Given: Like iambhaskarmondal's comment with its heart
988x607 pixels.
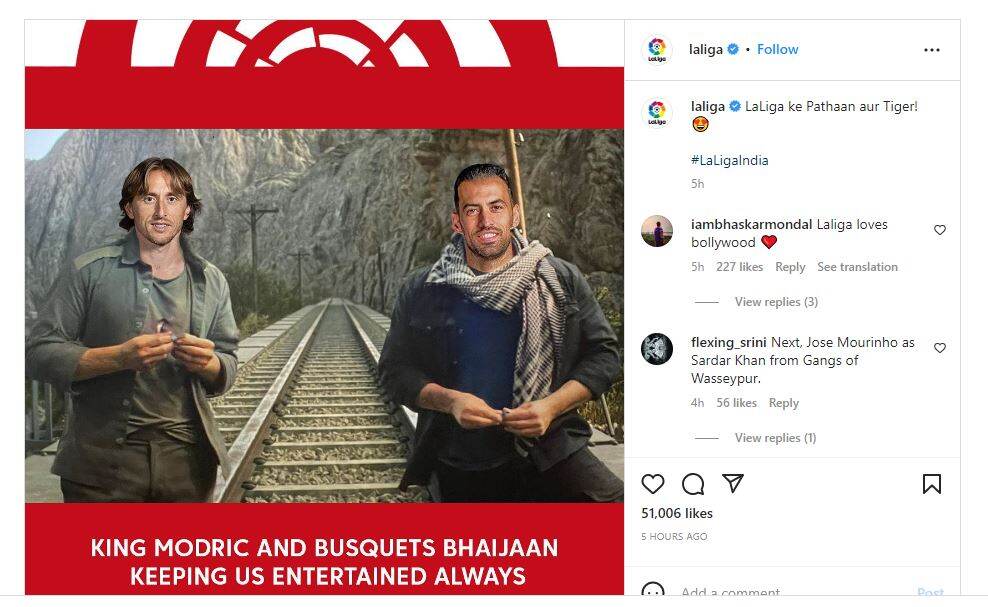Looking at the screenshot, I should click(939, 230).
